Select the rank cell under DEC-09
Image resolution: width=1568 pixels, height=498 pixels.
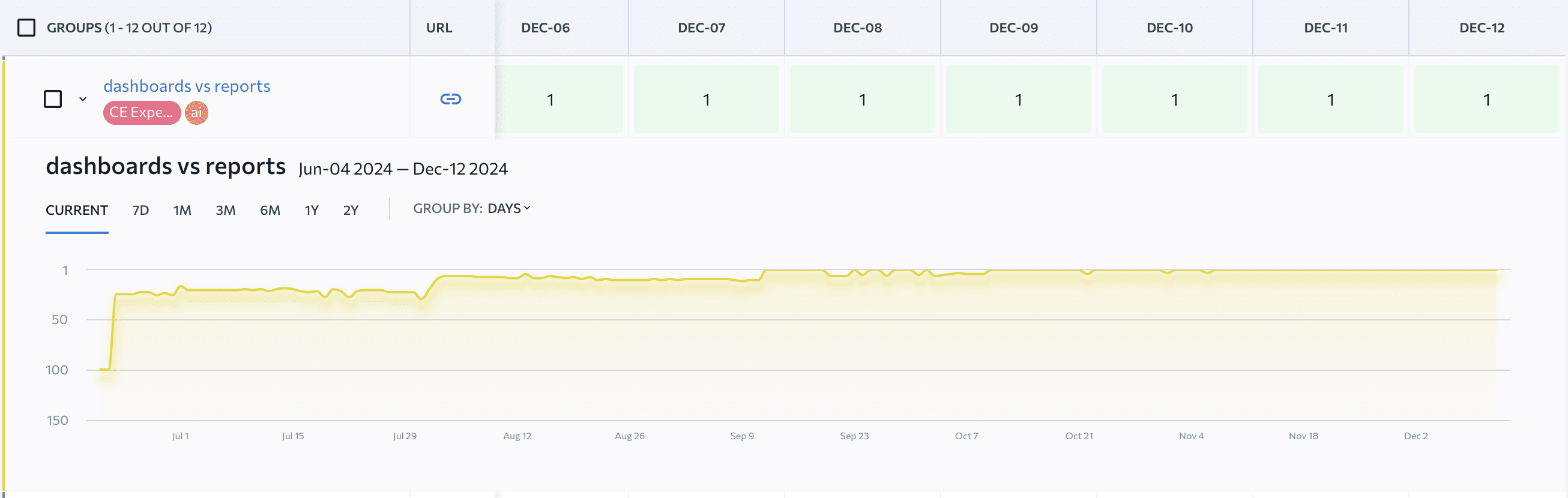click(1018, 99)
